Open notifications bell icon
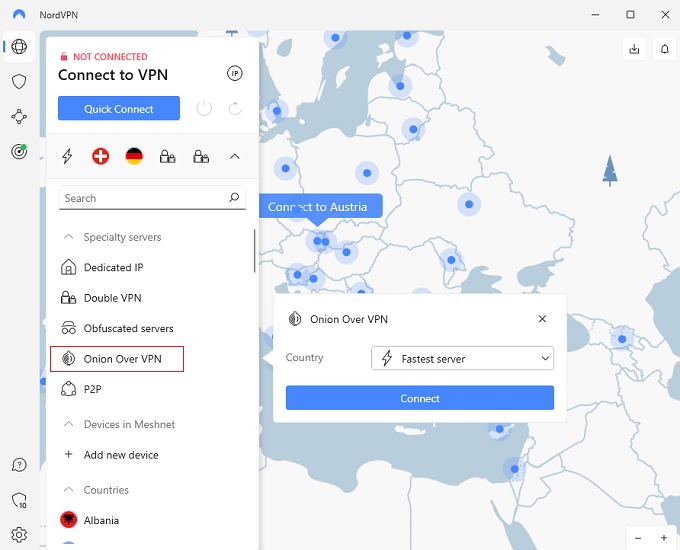Viewport: 680px width, 550px height. pos(664,49)
